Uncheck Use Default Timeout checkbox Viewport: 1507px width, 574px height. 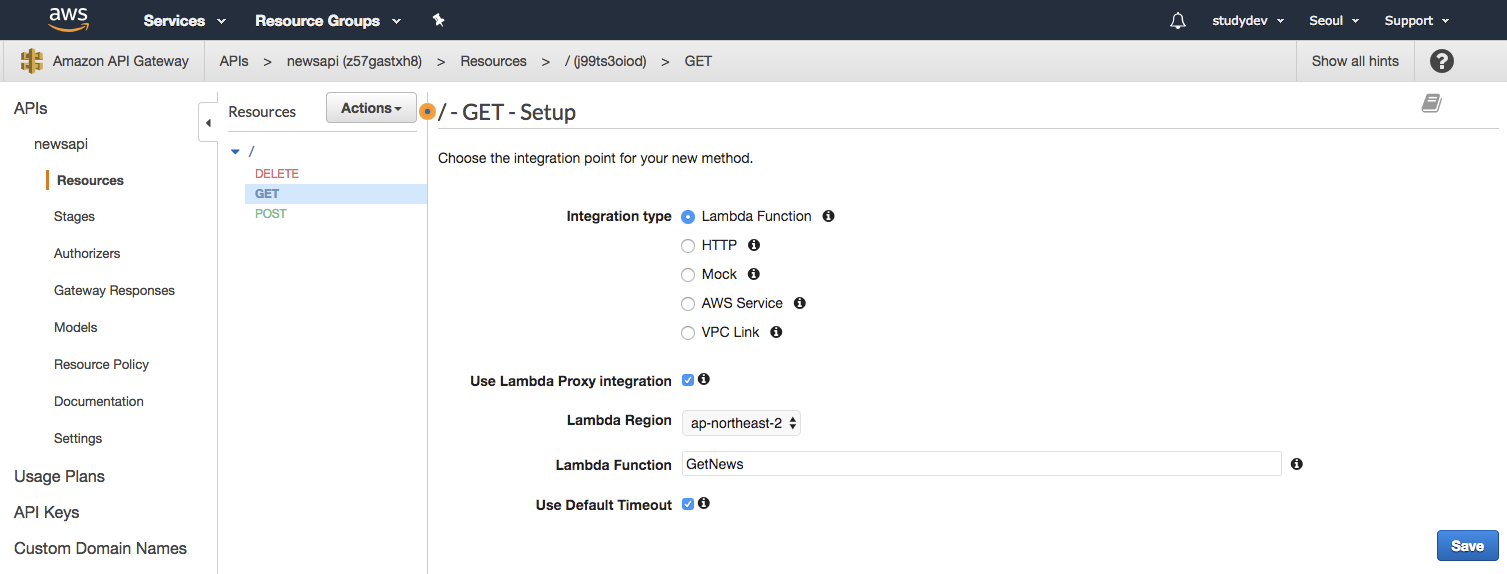(688, 504)
